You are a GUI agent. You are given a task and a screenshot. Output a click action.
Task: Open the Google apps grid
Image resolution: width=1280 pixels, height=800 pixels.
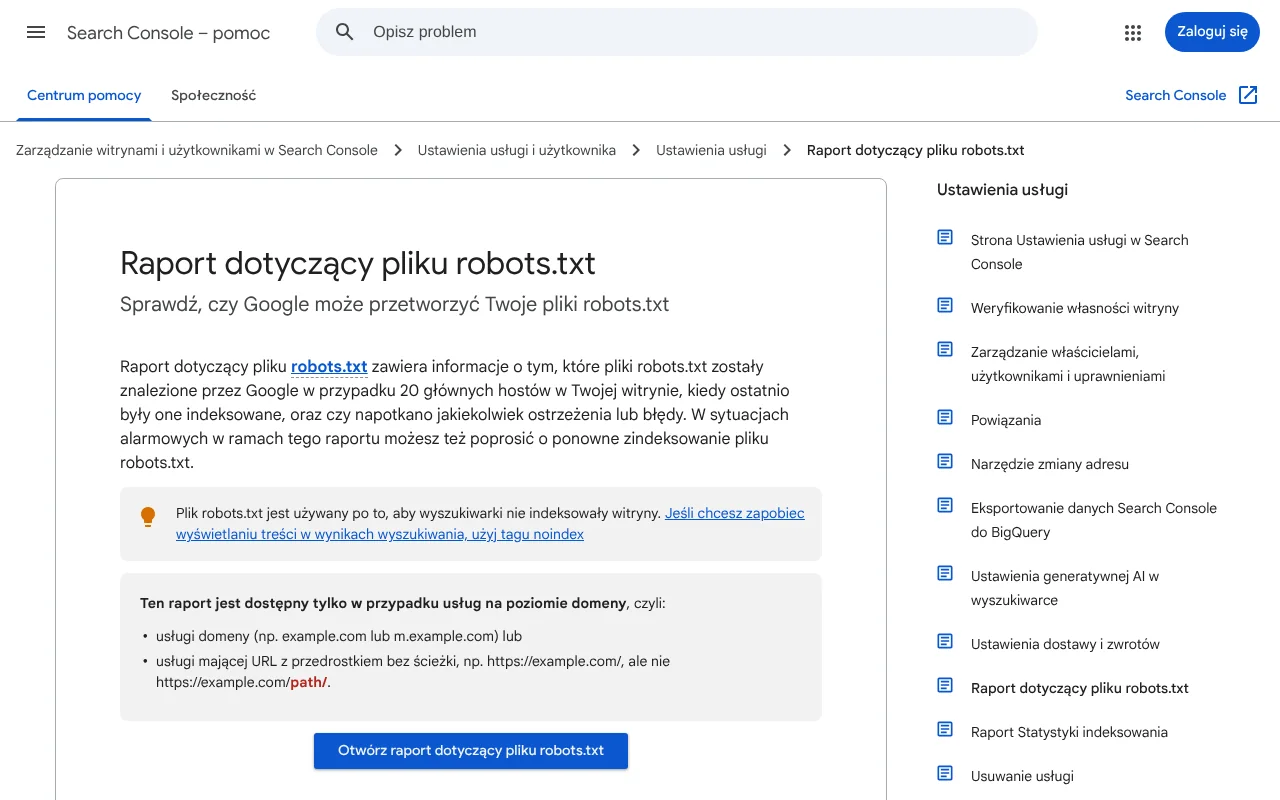(1133, 33)
